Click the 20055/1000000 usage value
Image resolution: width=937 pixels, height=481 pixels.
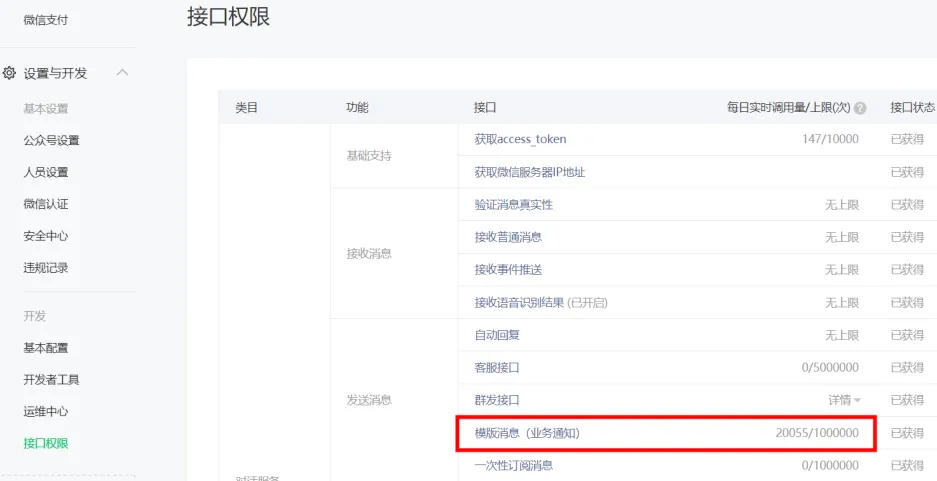coord(817,433)
